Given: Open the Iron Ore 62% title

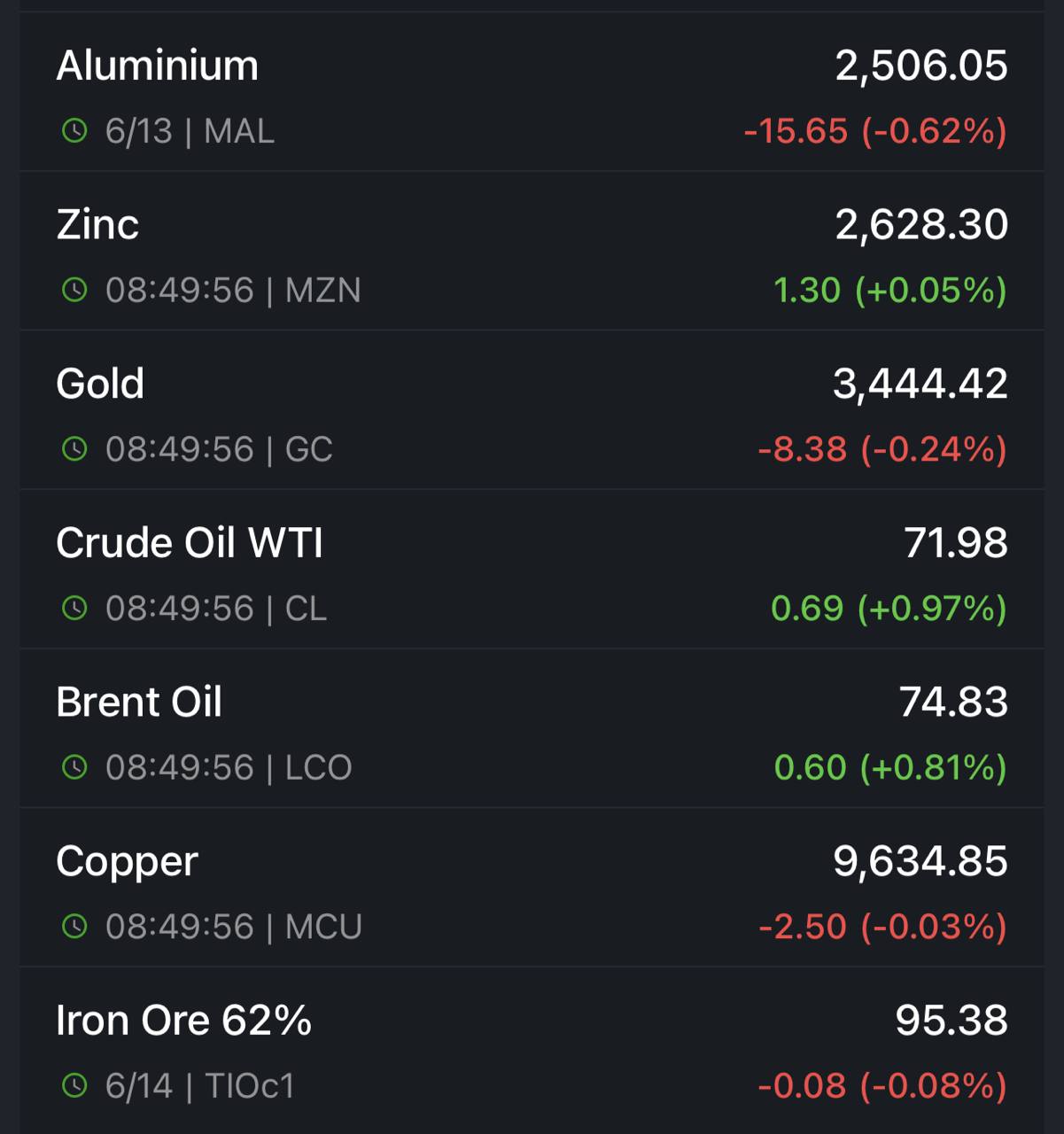Looking at the screenshot, I should tap(184, 1021).
